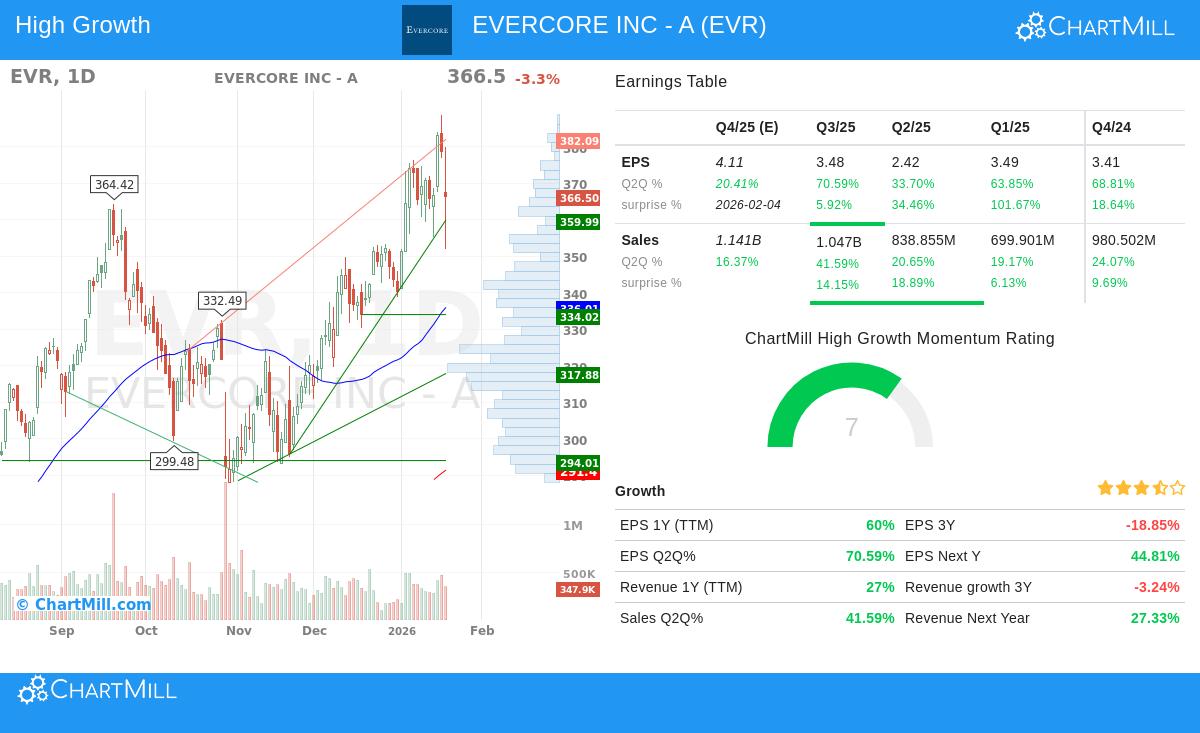
Task: Click the momentum rating score of 7
Action: pos(851,428)
